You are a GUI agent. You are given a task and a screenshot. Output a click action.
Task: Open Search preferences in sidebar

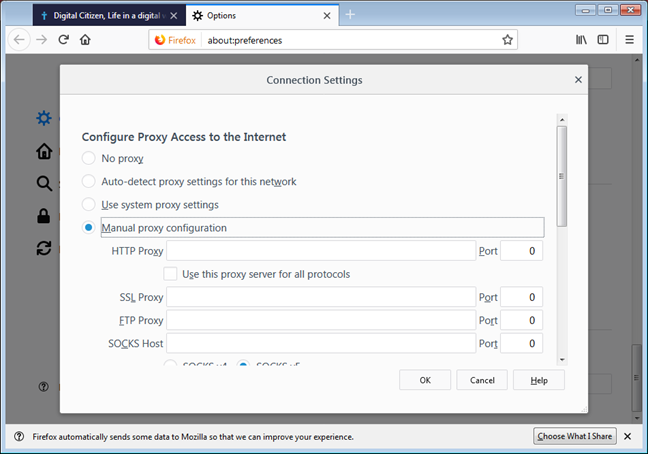[44, 183]
